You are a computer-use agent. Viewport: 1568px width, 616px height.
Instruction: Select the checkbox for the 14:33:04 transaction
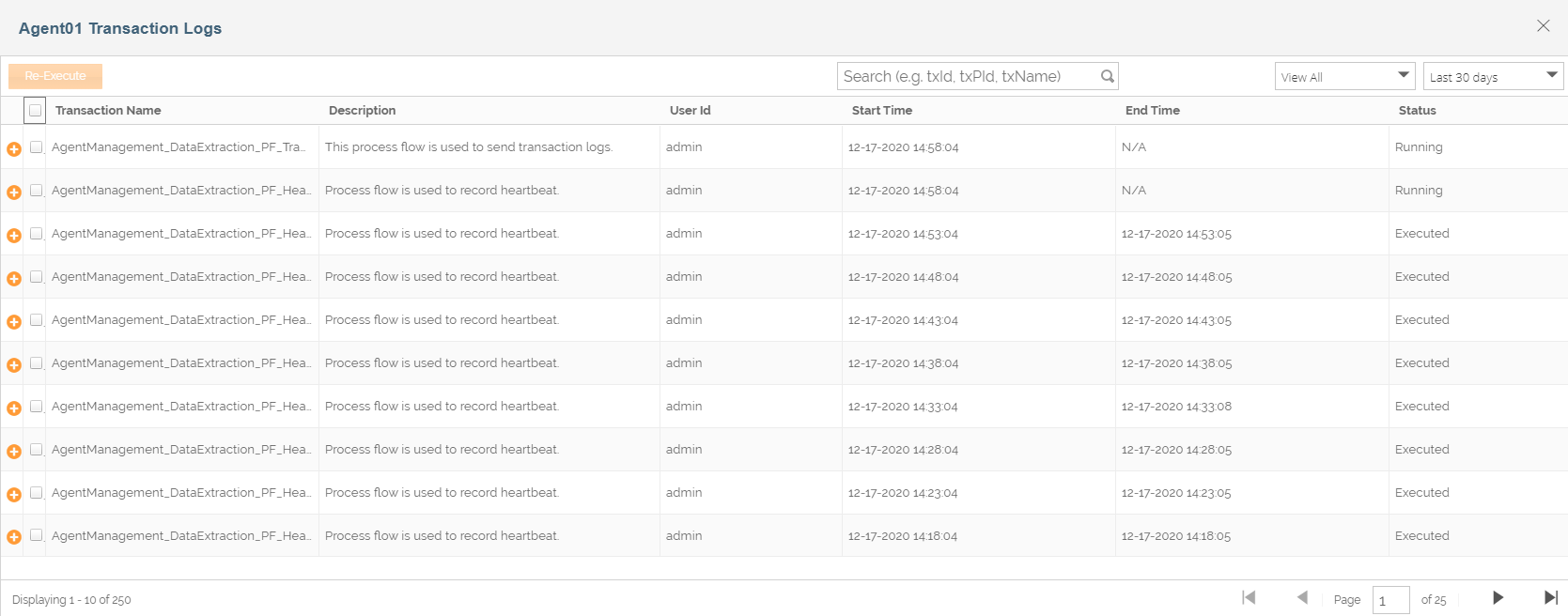click(x=36, y=407)
